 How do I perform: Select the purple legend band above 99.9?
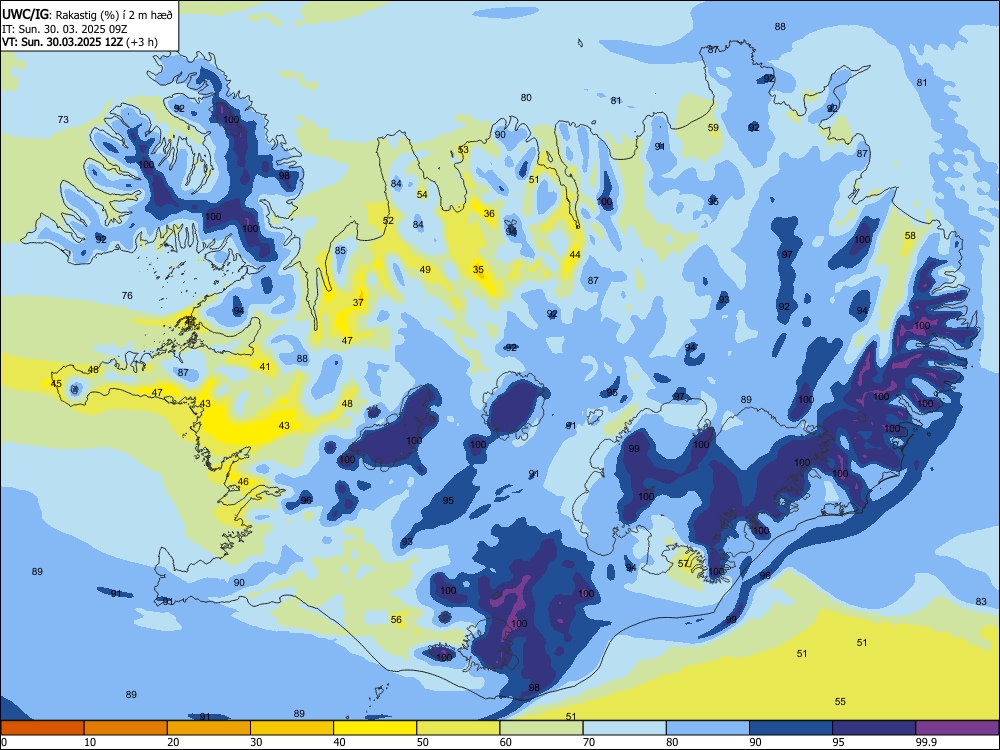coord(957,728)
